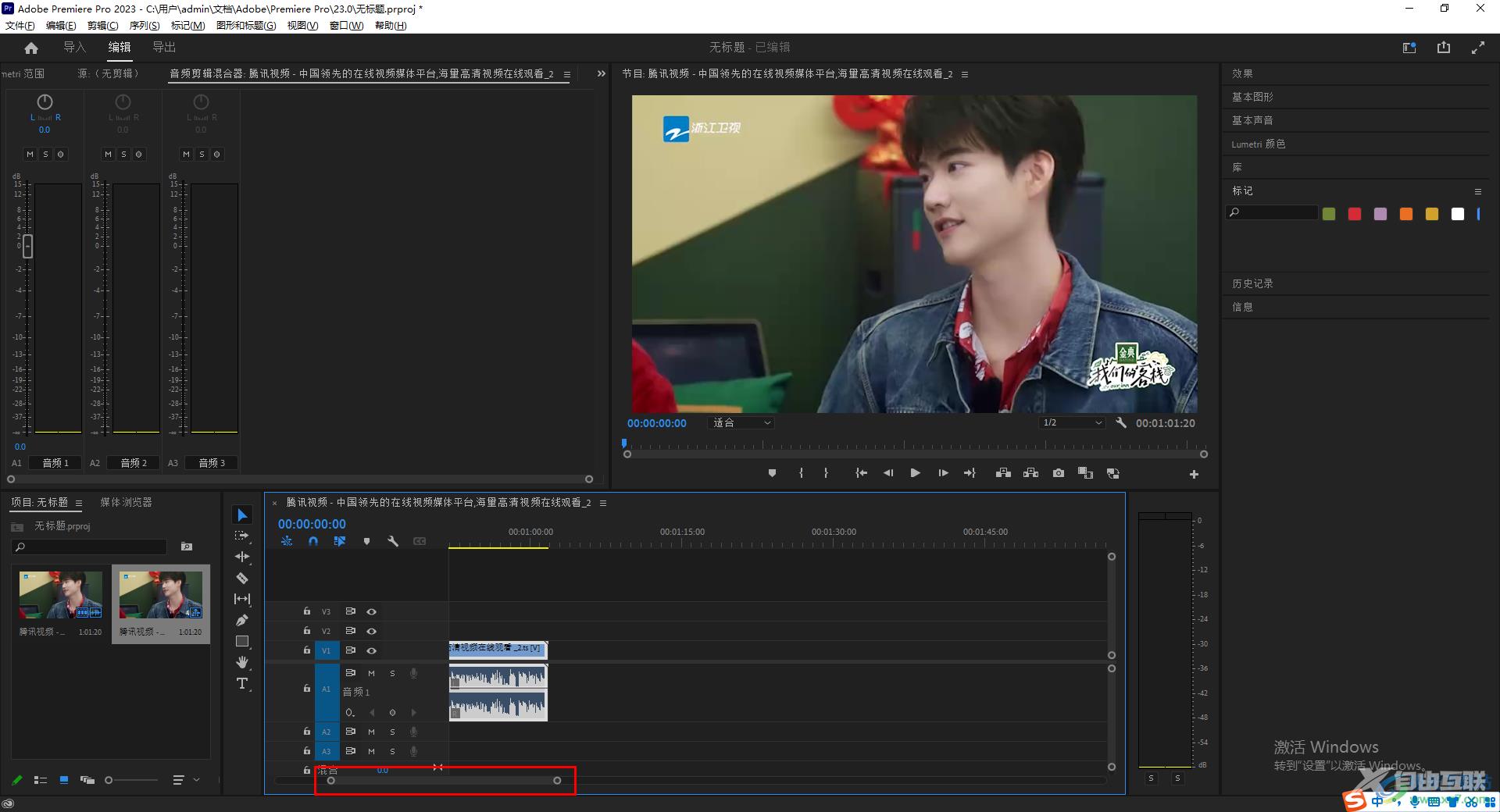
Task: Select the Pen tool
Action: [x=242, y=620]
